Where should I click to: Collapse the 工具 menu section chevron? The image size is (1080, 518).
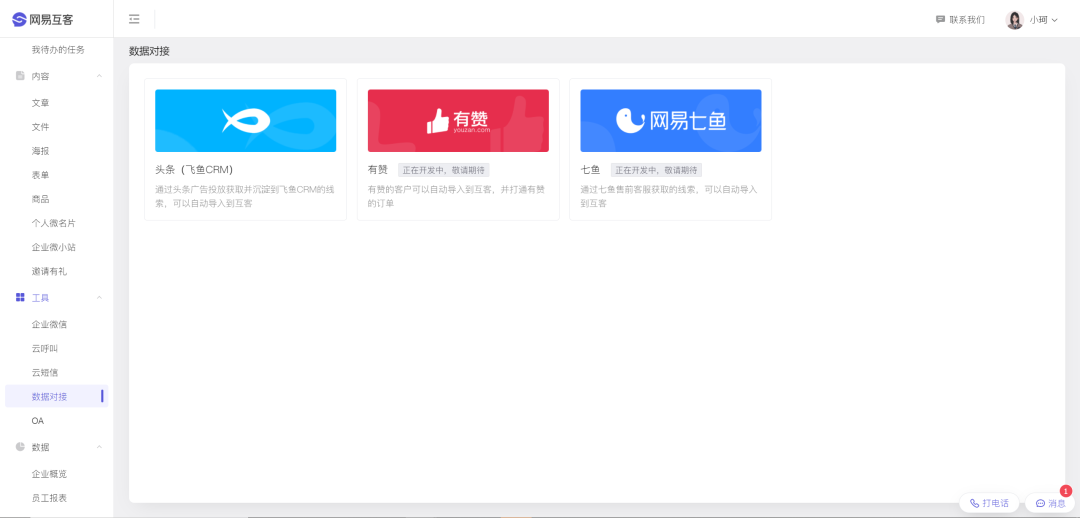(x=99, y=298)
